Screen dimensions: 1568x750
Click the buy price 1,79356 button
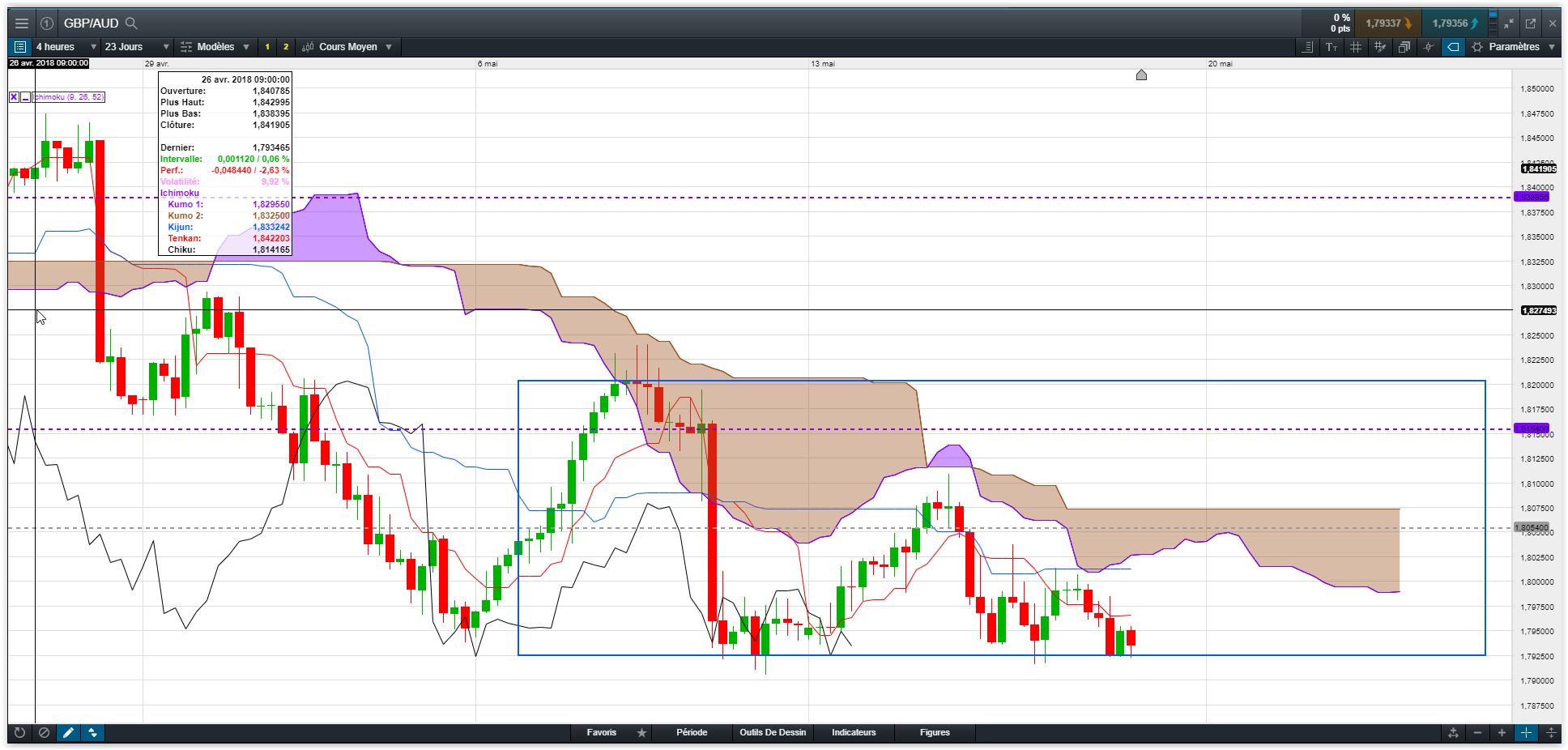1455,23
